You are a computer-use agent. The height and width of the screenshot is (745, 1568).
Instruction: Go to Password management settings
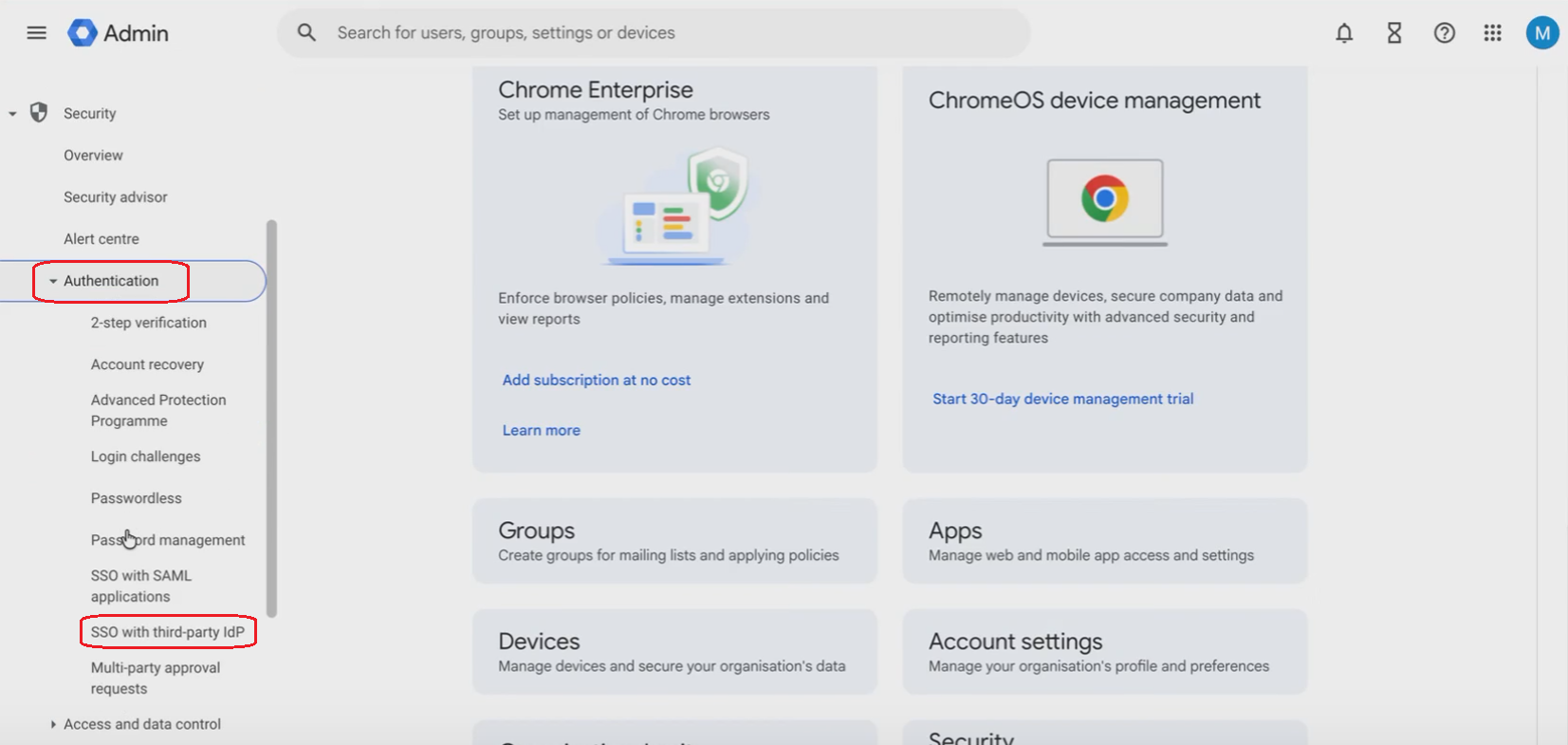[x=168, y=540]
